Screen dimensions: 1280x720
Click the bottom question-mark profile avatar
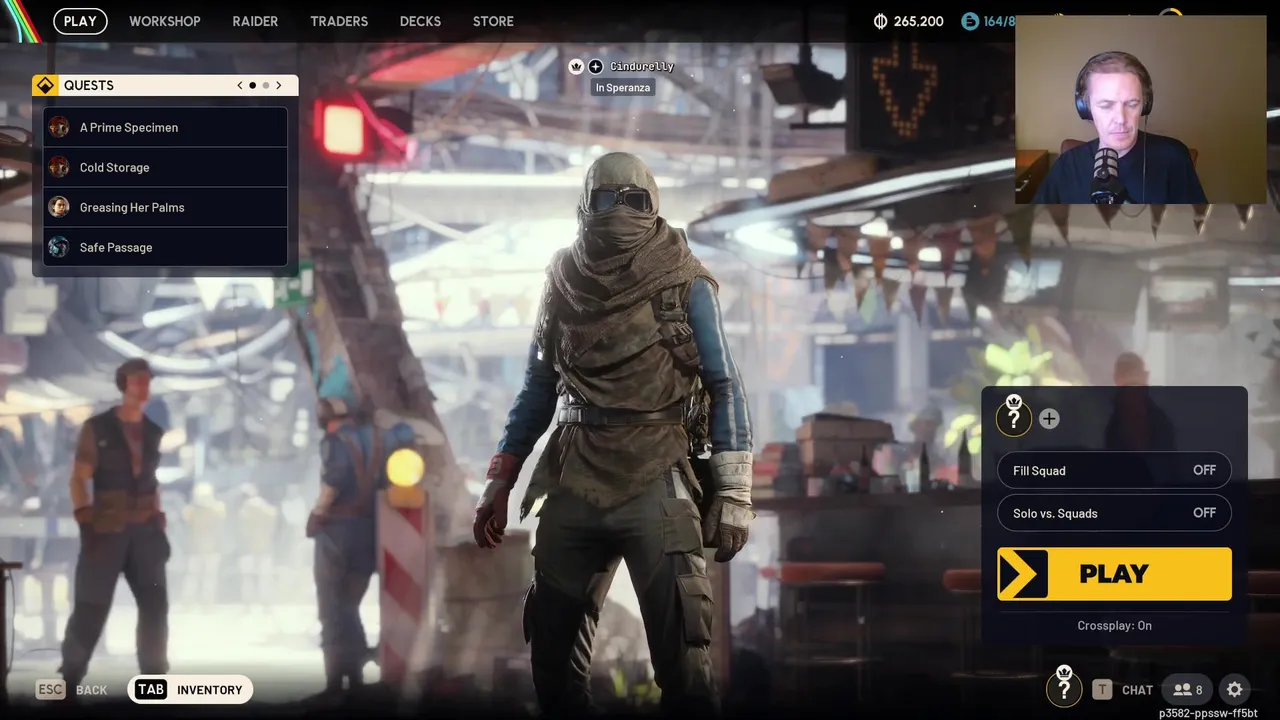pos(1064,687)
